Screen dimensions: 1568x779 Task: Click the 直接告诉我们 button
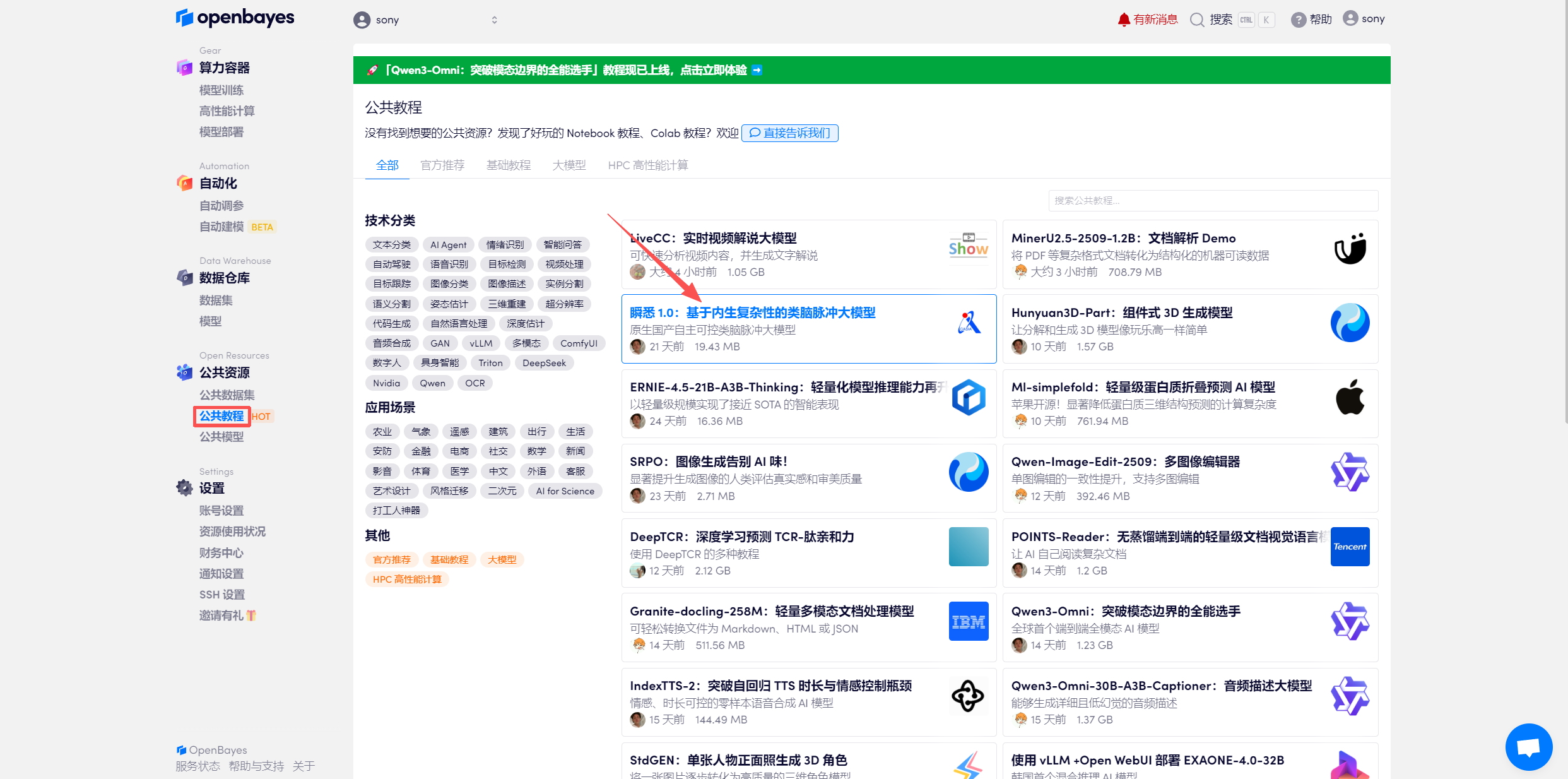pyautogui.click(x=790, y=133)
